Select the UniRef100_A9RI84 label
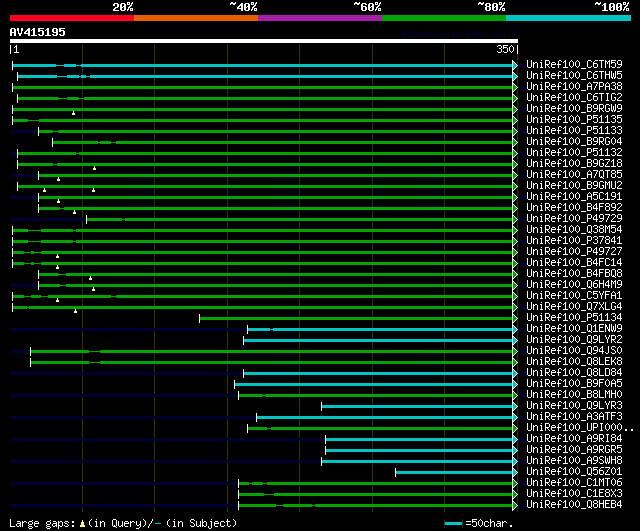This screenshot has width=640, height=531. click(574, 439)
